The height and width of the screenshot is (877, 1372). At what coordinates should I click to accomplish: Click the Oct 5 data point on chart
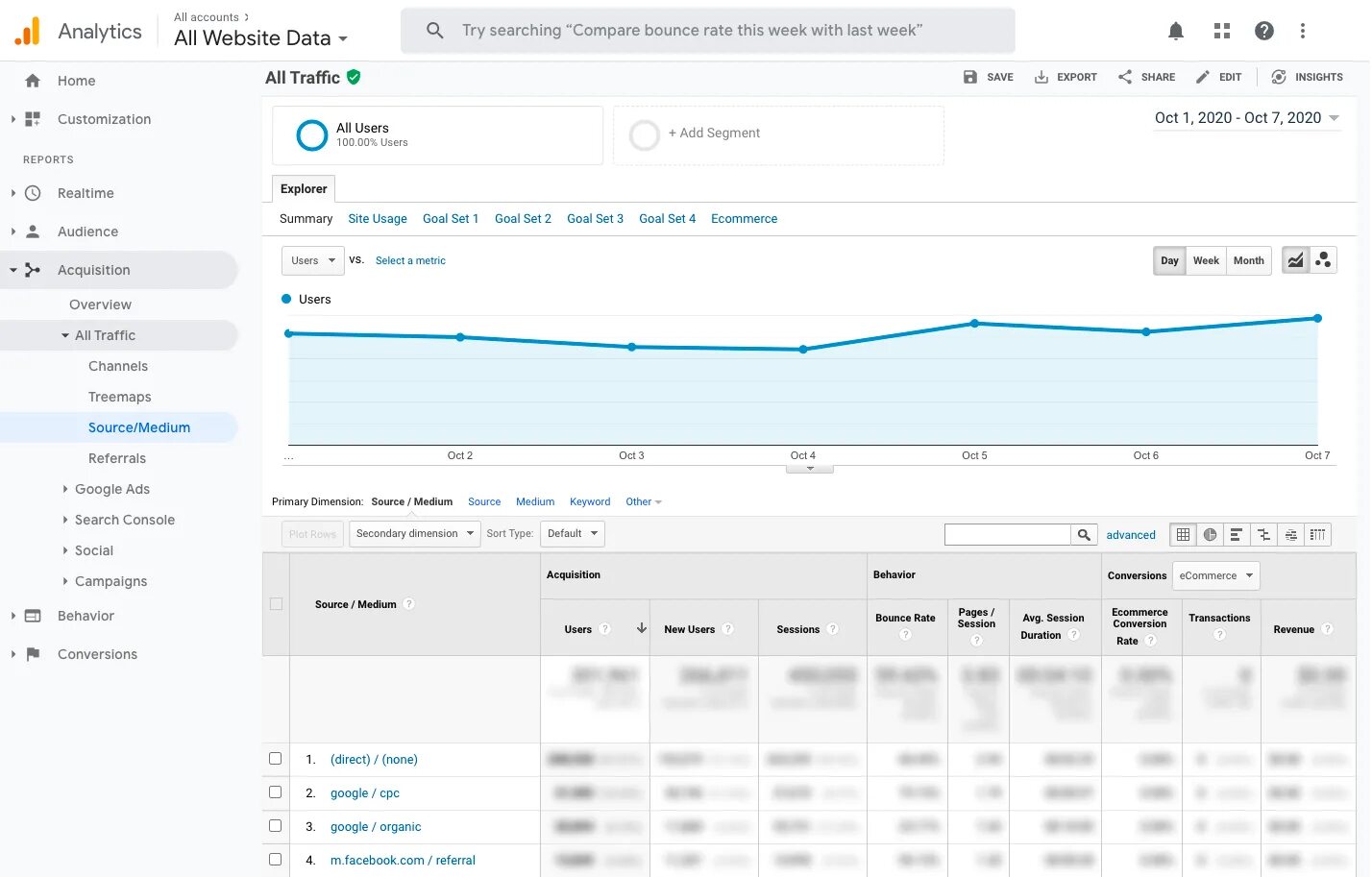click(x=974, y=324)
